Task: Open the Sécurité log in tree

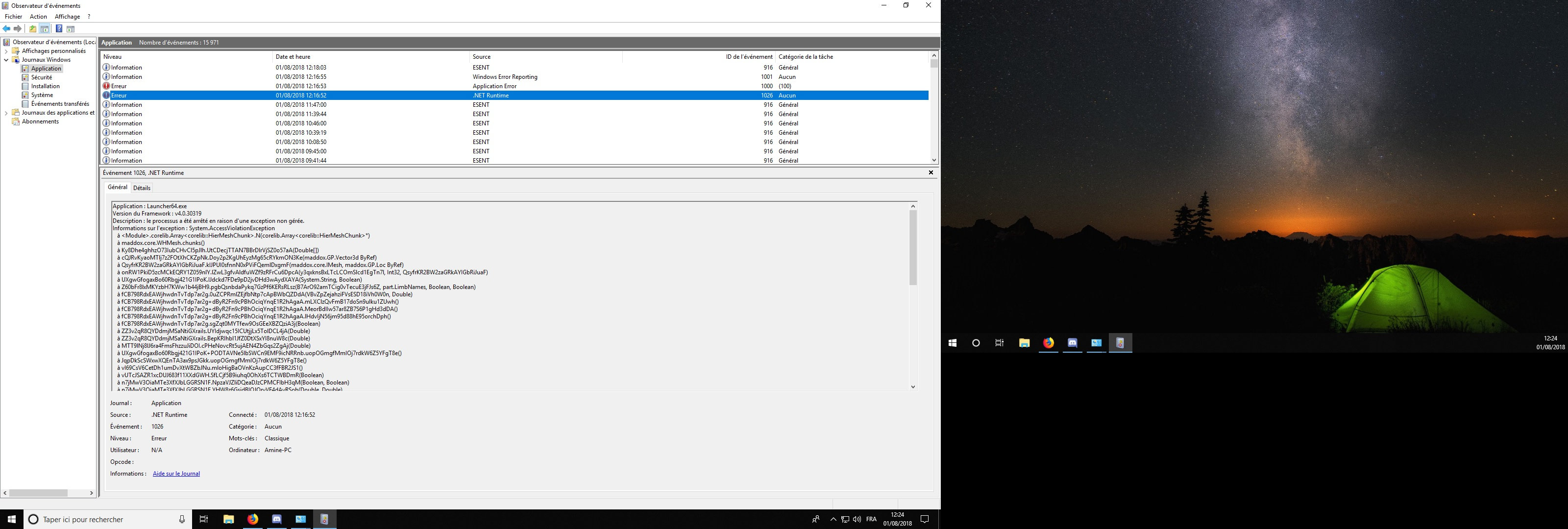Action: [41, 77]
